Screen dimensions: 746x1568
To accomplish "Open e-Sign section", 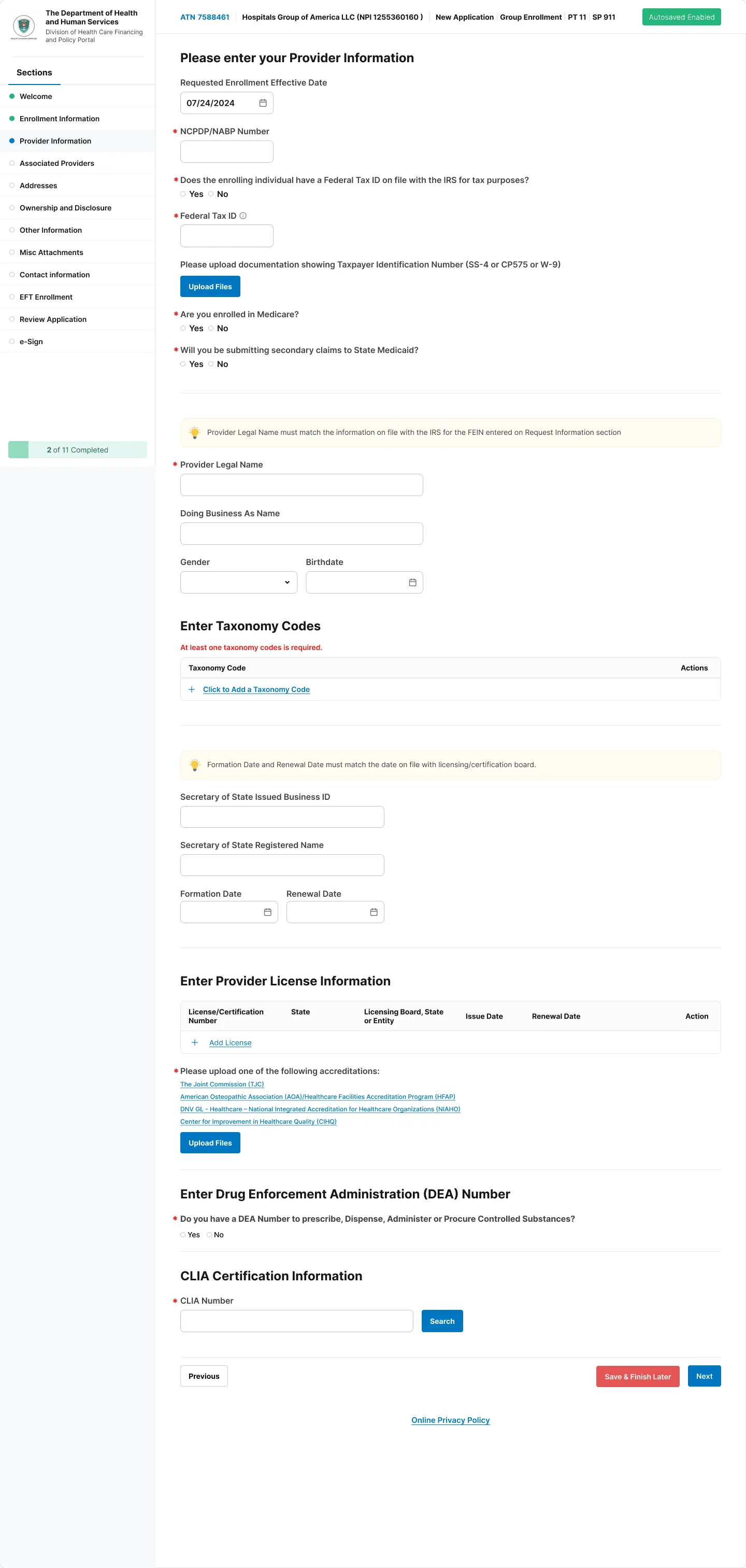I will point(77,342).
